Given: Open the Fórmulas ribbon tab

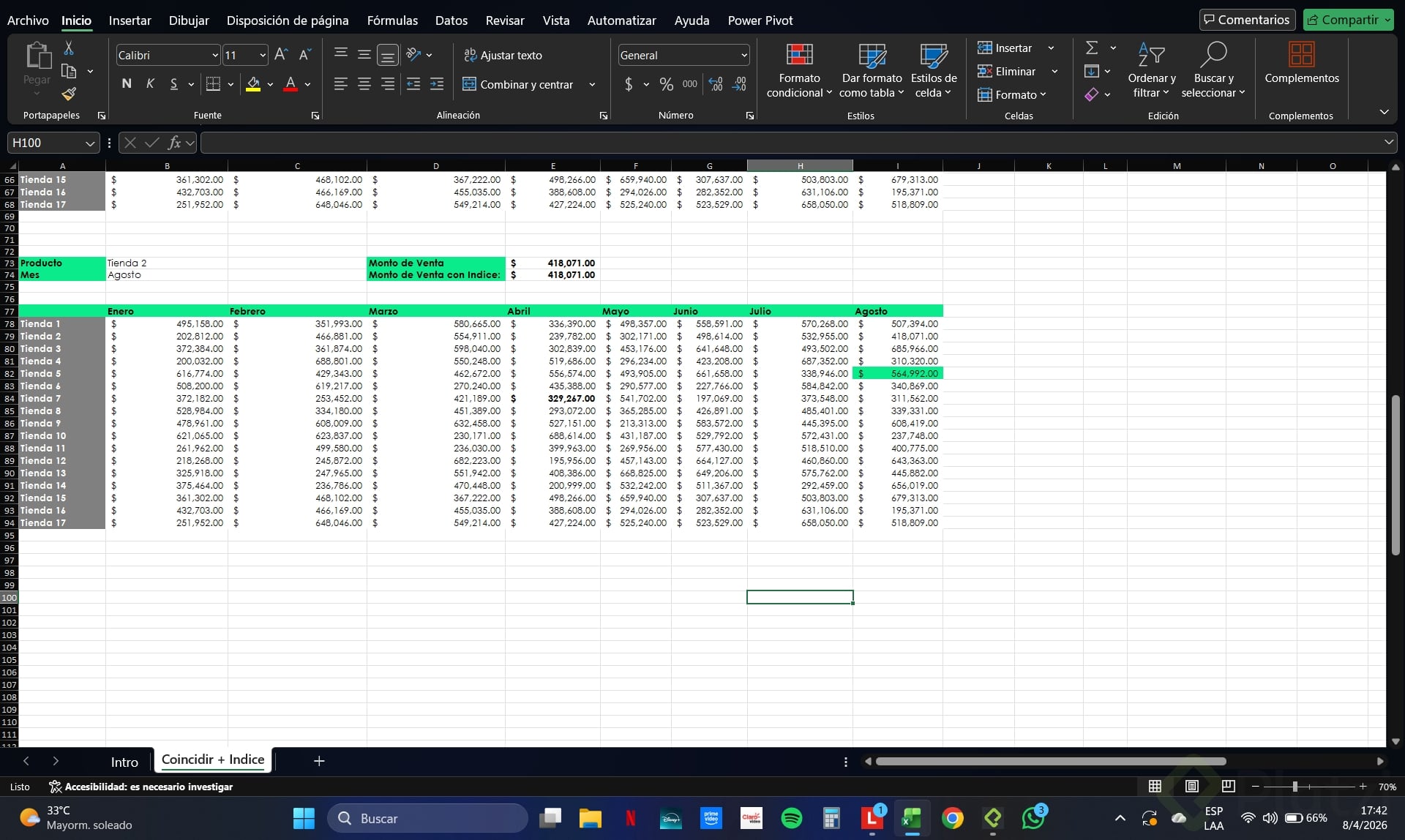Looking at the screenshot, I should 392,20.
